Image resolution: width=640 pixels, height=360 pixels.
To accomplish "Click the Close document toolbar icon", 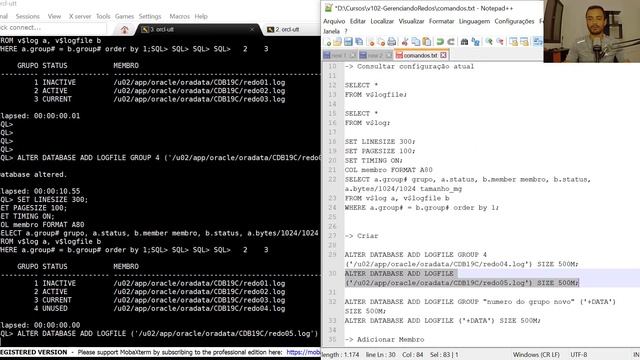I will coord(371,42).
